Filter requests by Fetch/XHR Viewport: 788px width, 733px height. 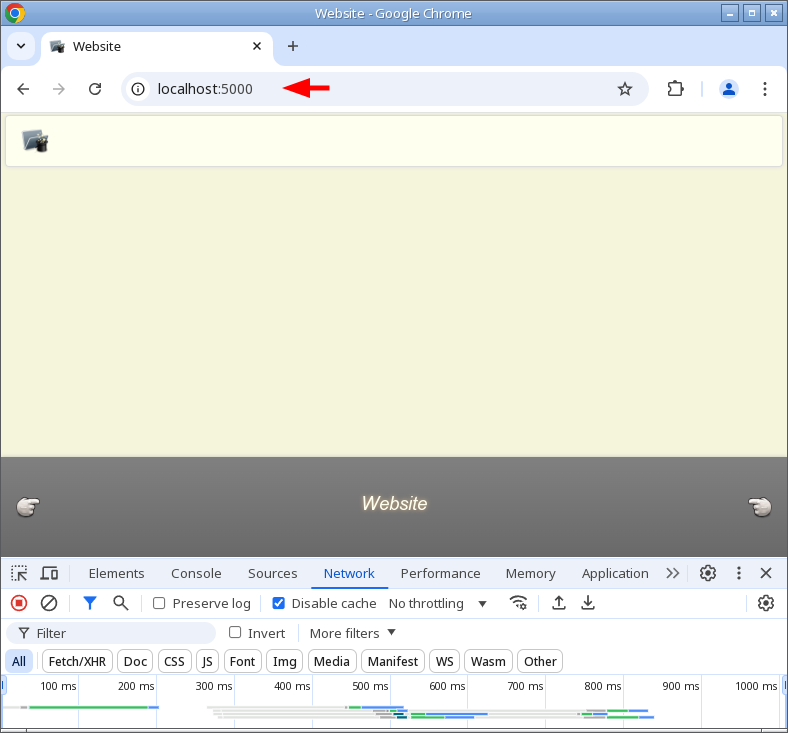click(77, 661)
